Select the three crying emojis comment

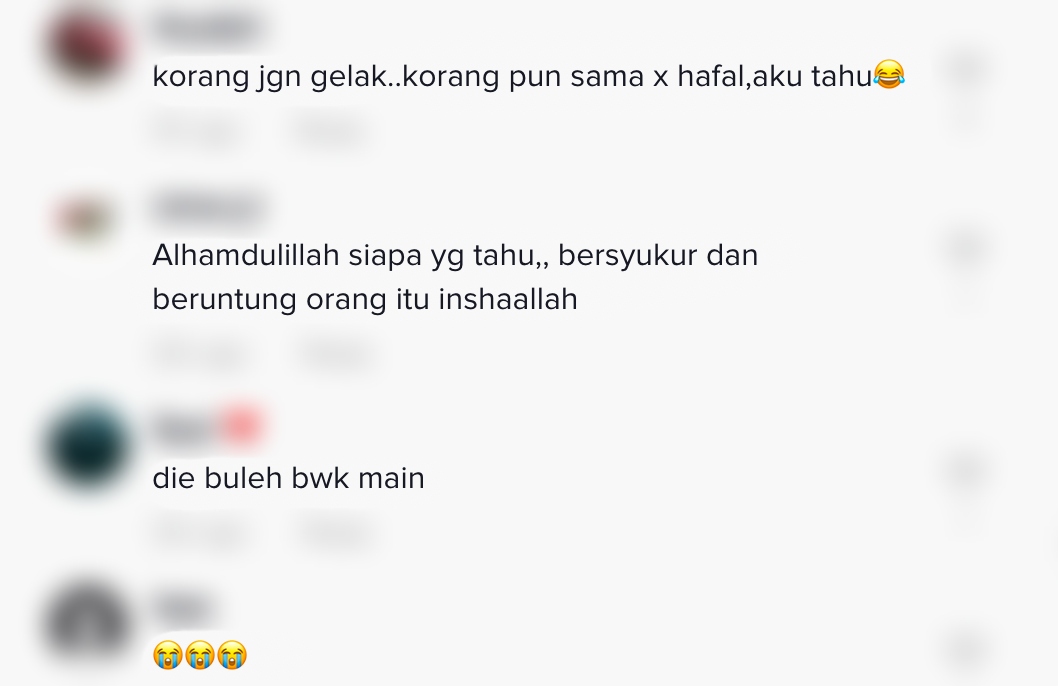coord(200,655)
